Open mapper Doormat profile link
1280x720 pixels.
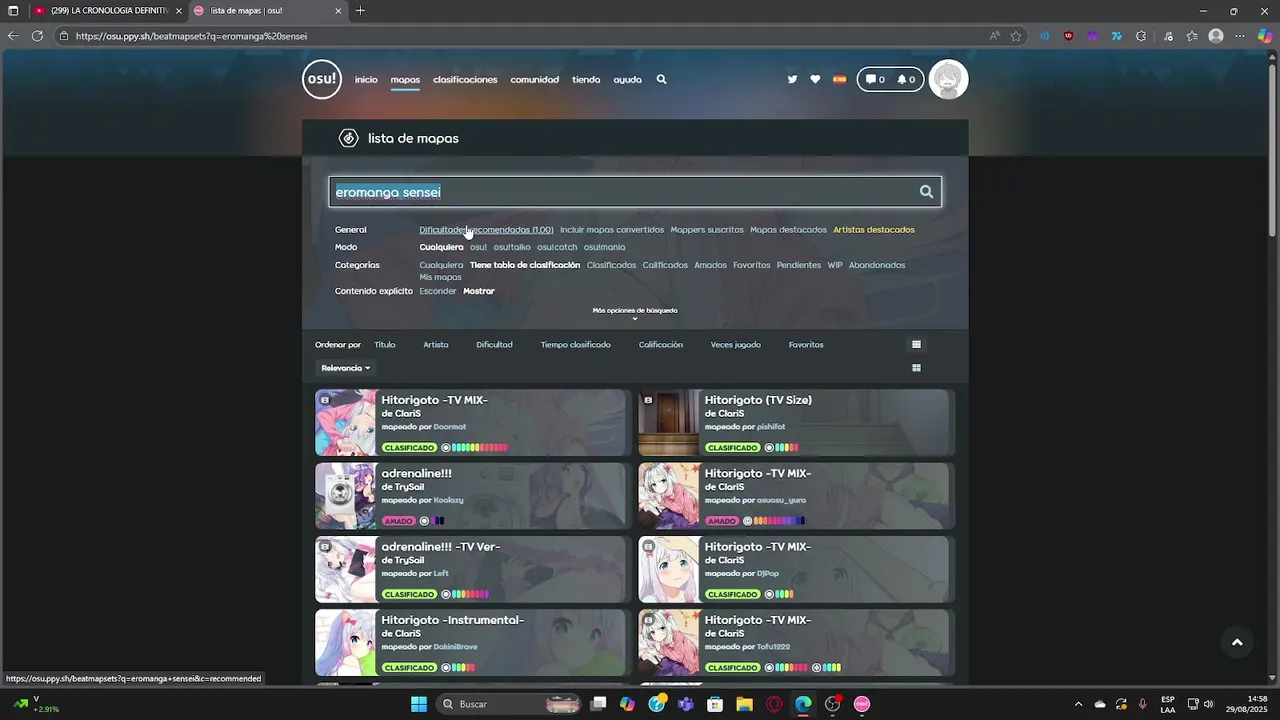pyautogui.click(x=450, y=427)
